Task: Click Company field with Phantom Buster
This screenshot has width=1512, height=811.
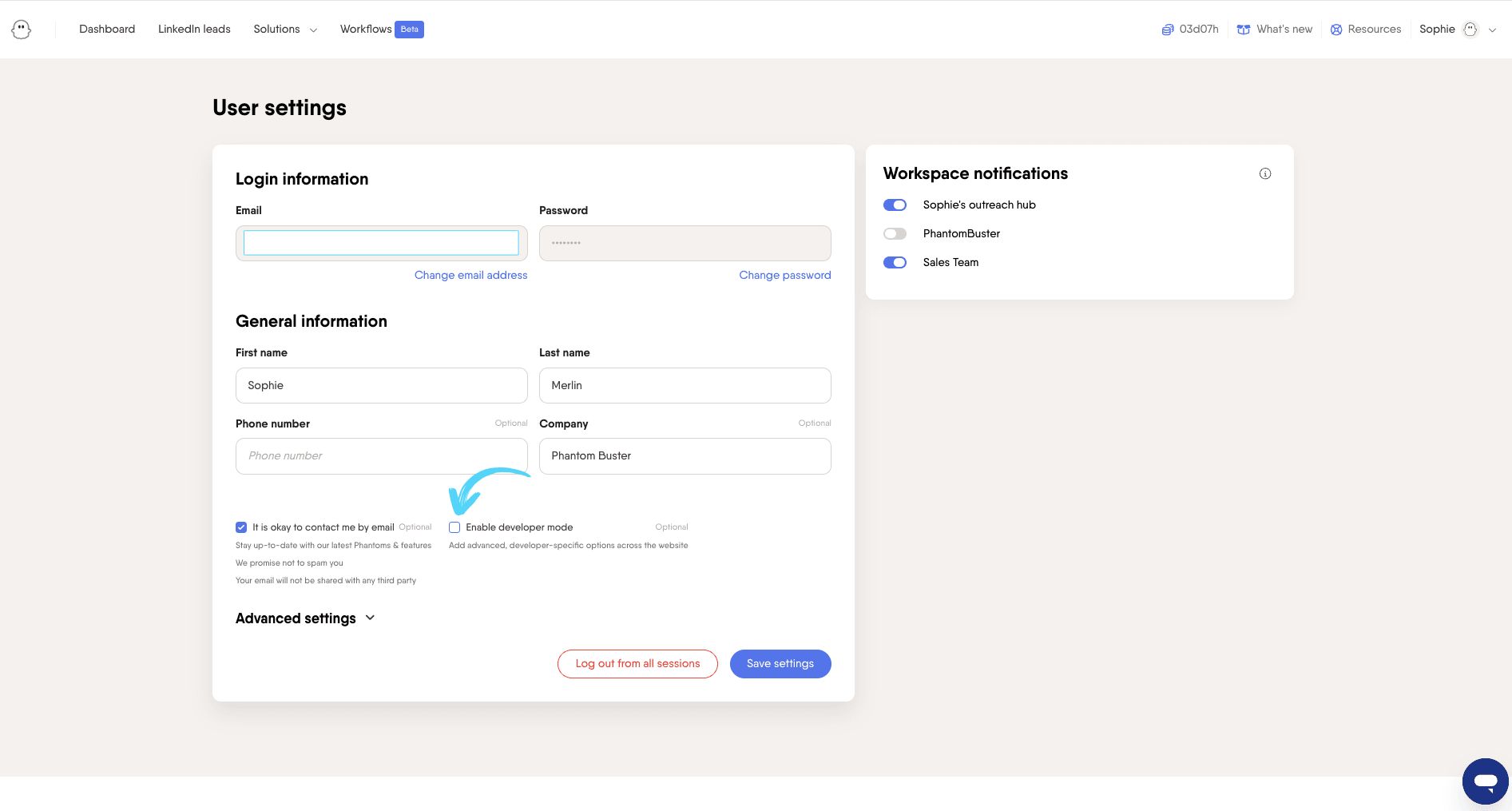Action: coord(685,456)
